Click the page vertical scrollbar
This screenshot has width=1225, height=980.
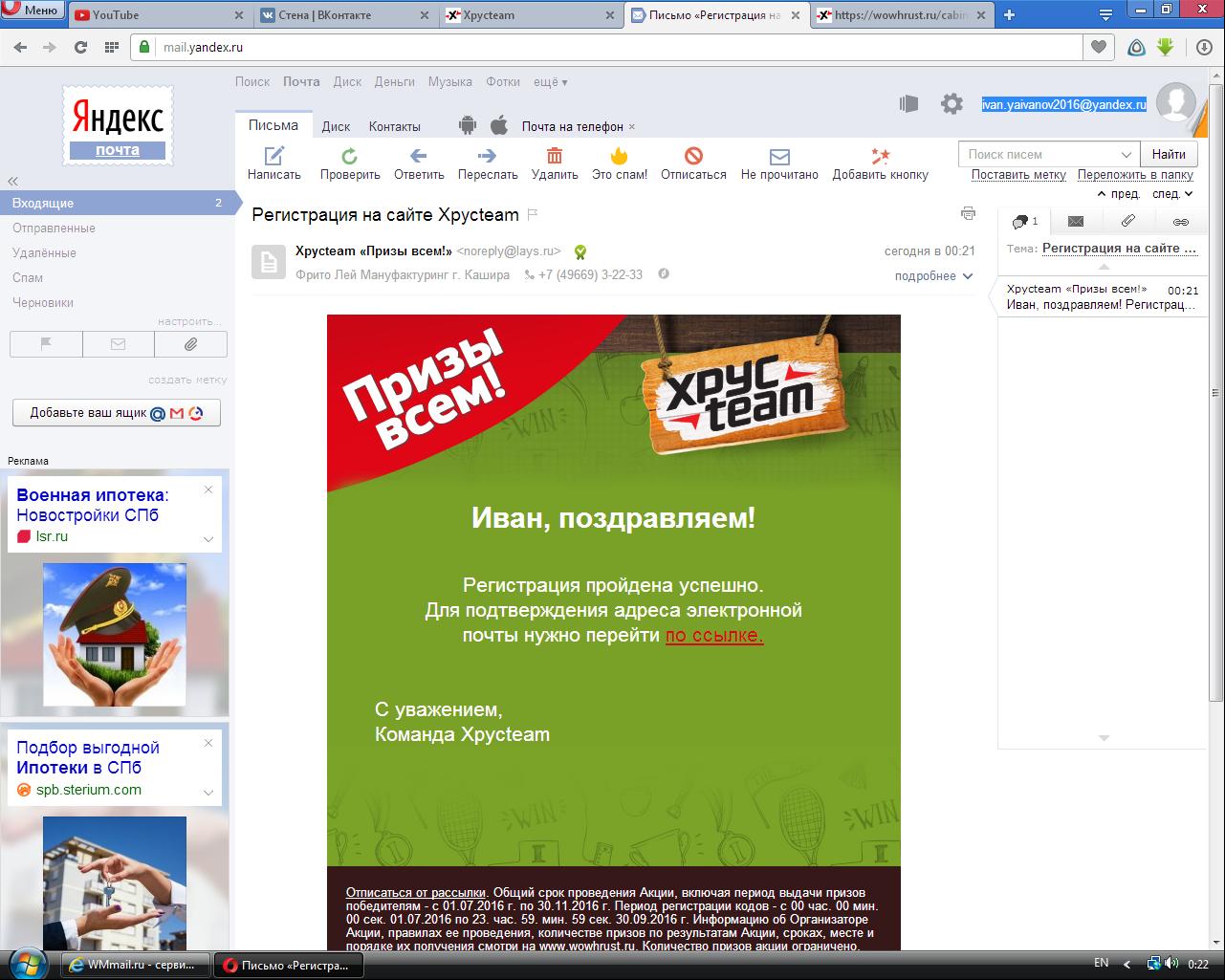[x=1216, y=392]
